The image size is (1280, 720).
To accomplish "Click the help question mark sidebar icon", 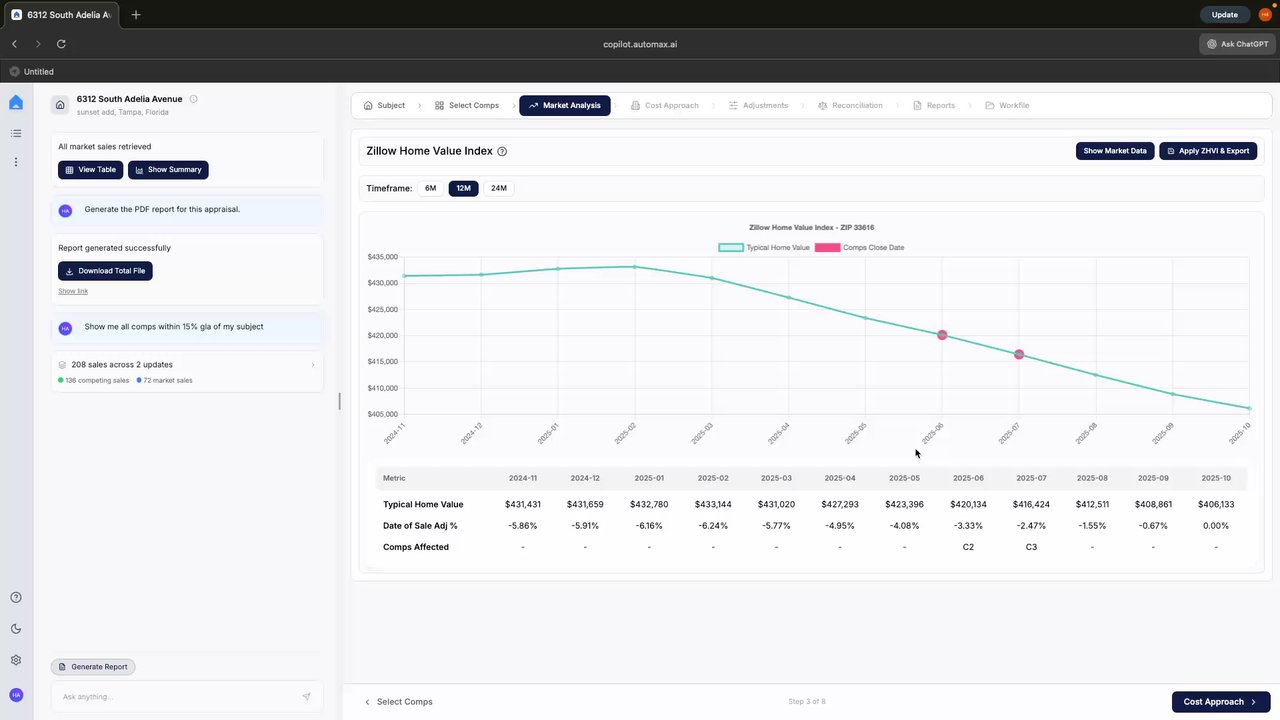I will point(16,598).
